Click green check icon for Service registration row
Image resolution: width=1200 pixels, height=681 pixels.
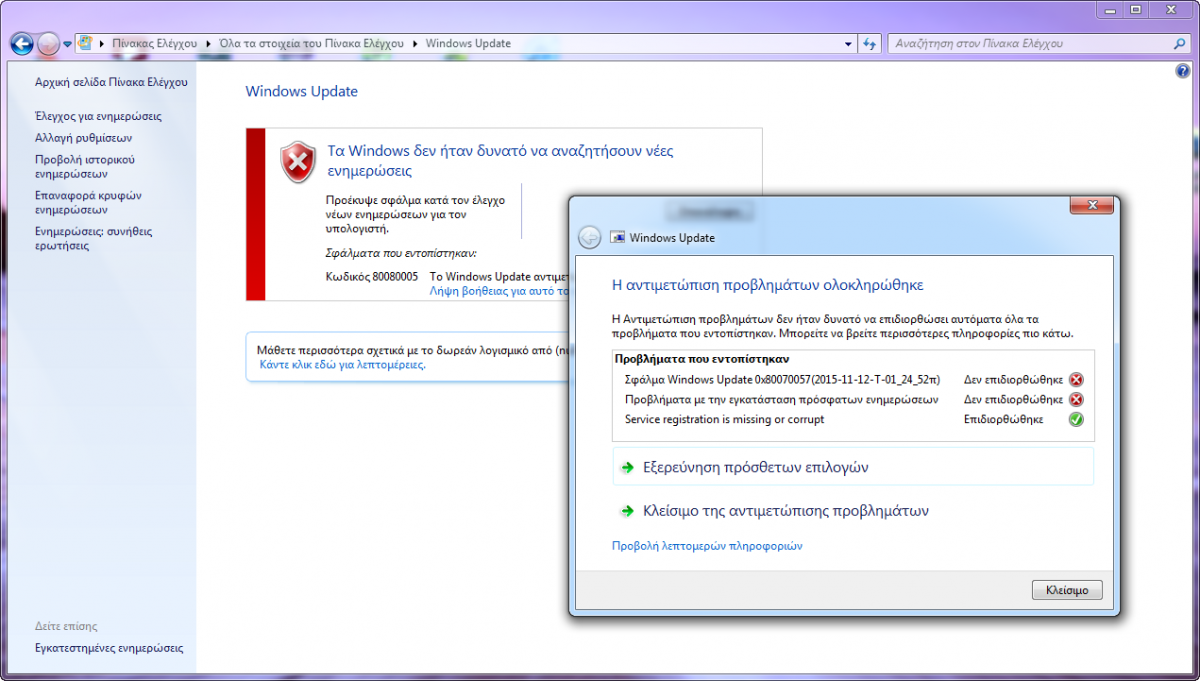(1076, 420)
